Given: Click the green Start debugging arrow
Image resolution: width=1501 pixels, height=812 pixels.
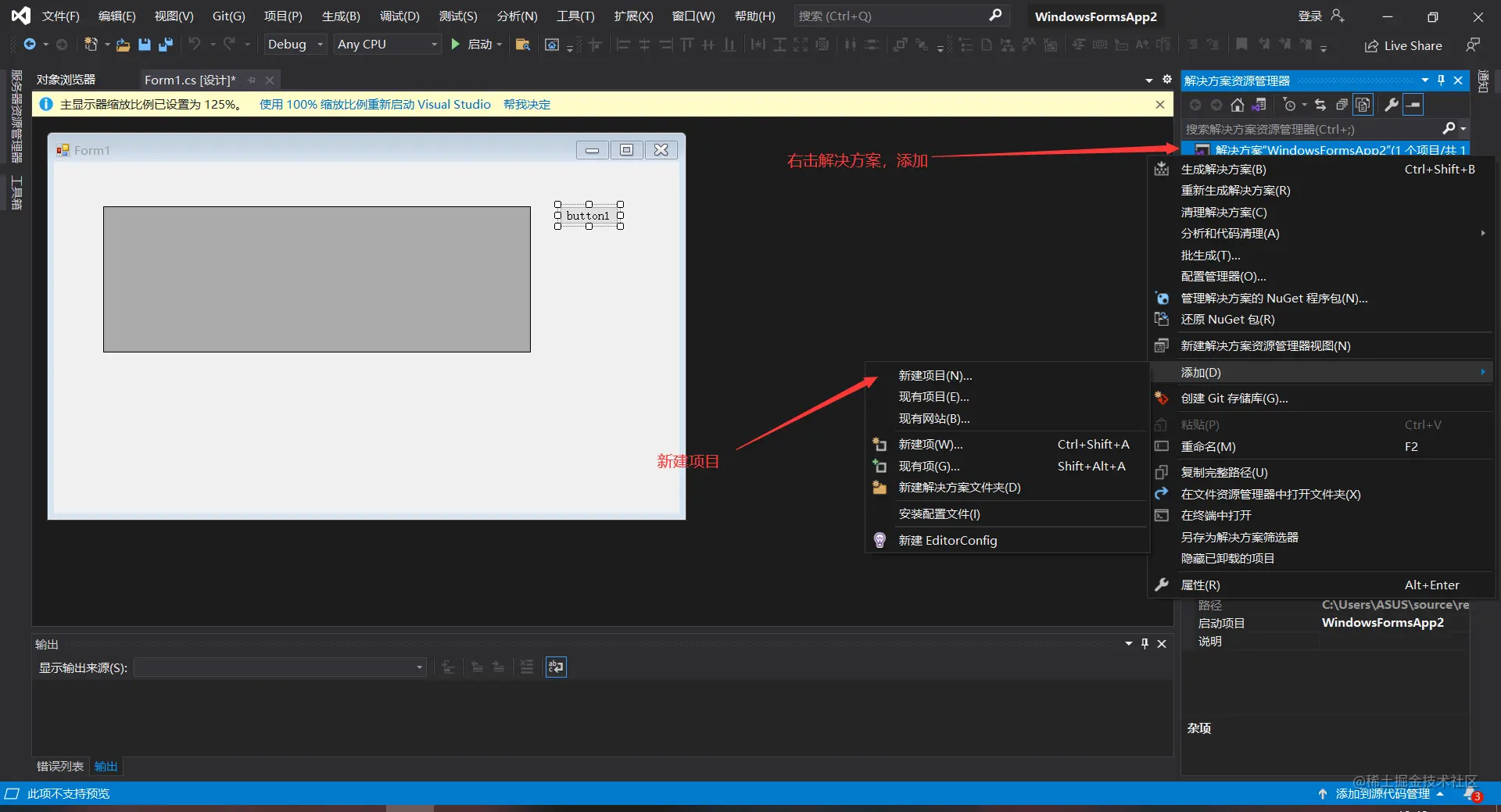Looking at the screenshot, I should click(x=455, y=45).
